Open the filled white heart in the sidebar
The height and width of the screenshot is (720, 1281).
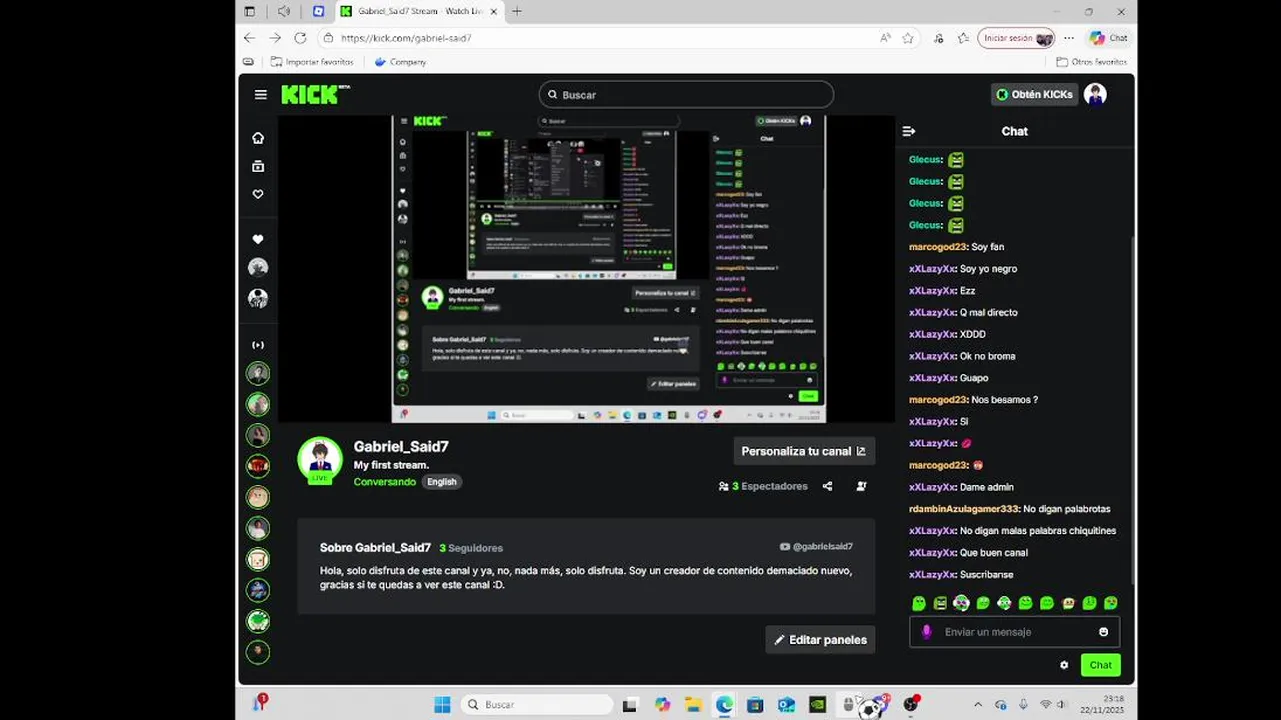pos(258,239)
